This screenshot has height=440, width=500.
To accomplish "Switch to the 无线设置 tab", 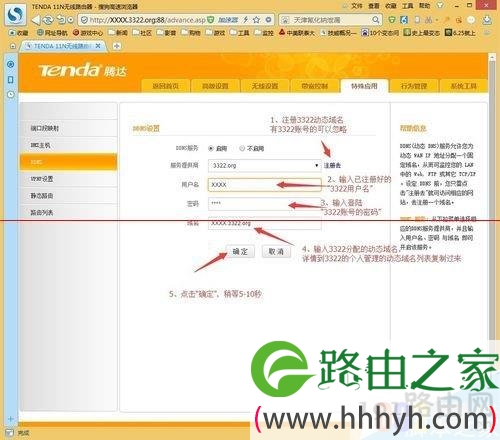I will click(265, 86).
